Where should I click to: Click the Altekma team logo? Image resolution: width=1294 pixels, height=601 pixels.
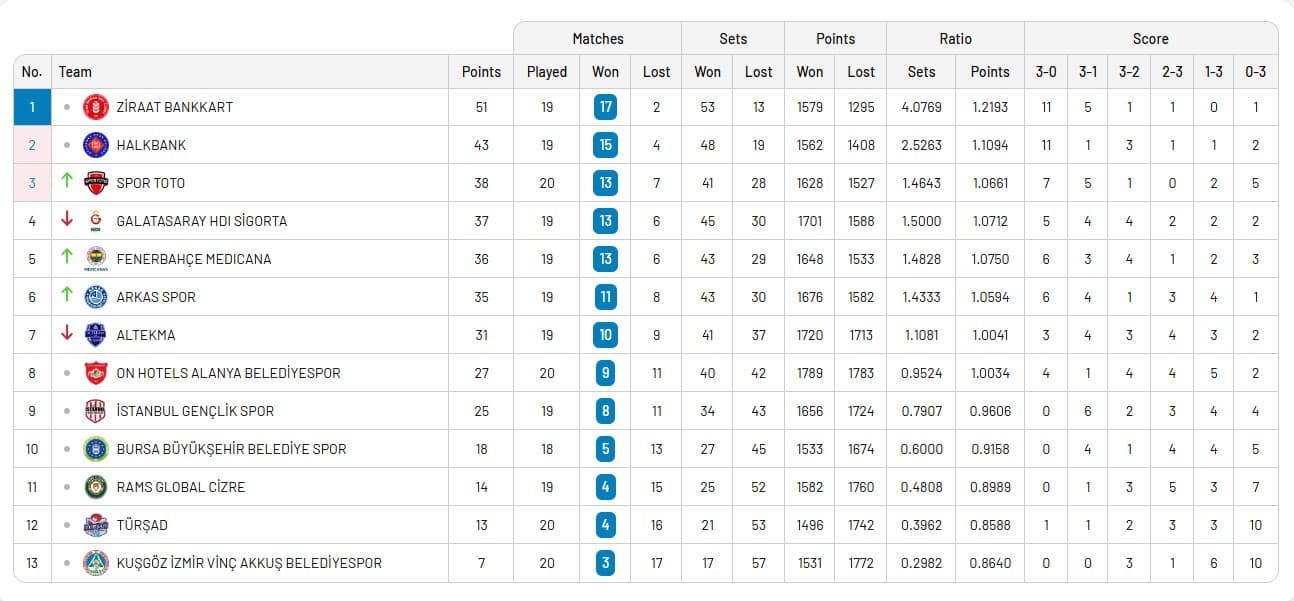pyautogui.click(x=96, y=335)
